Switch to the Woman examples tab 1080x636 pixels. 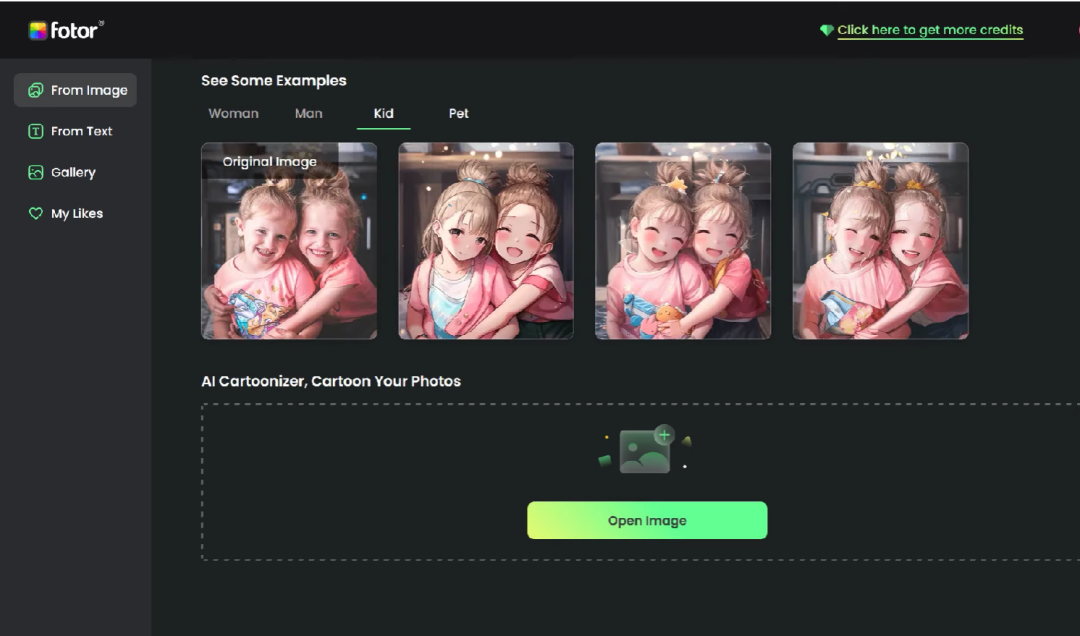click(233, 113)
